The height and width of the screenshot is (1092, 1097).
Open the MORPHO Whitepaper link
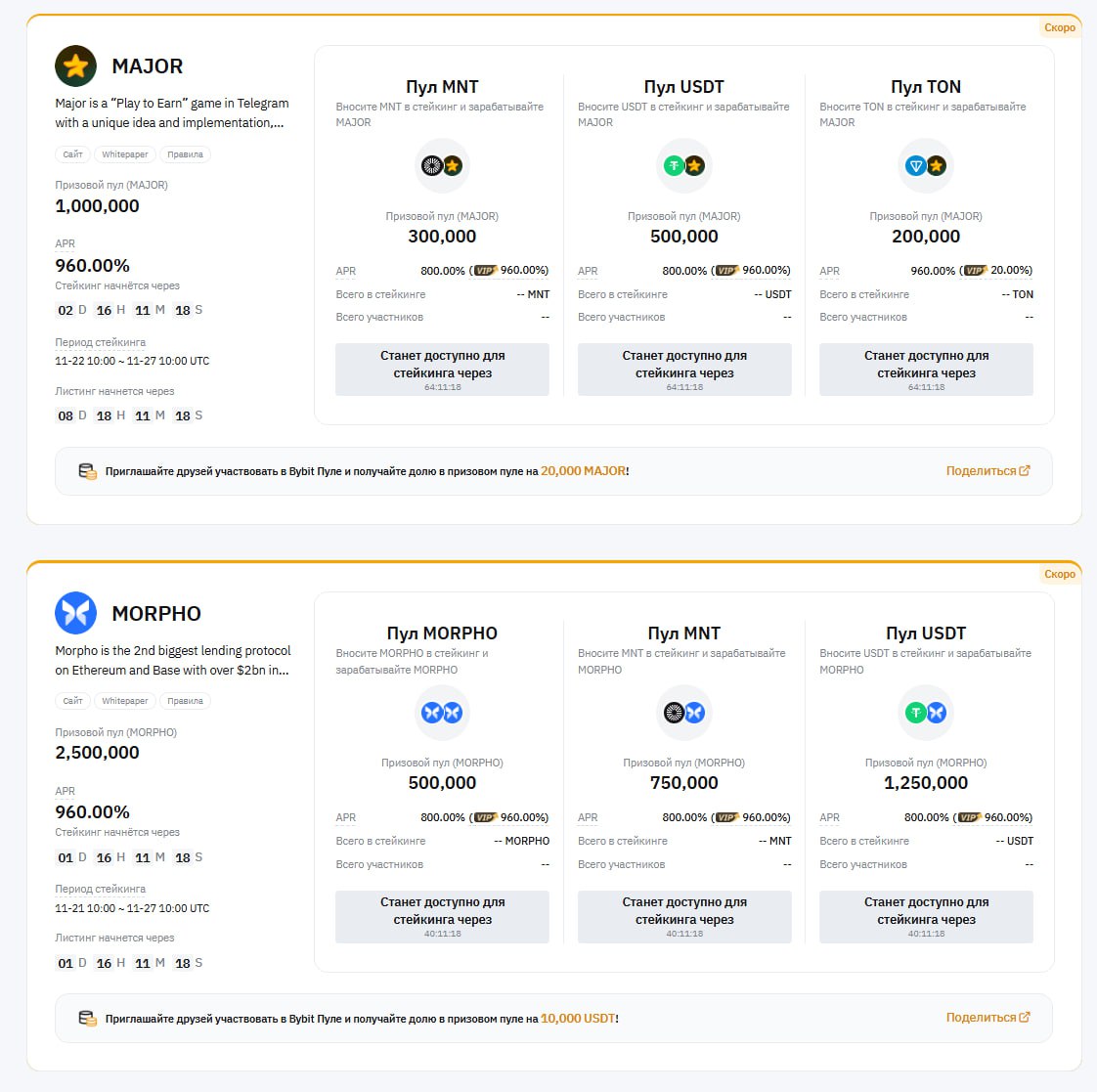tap(124, 701)
